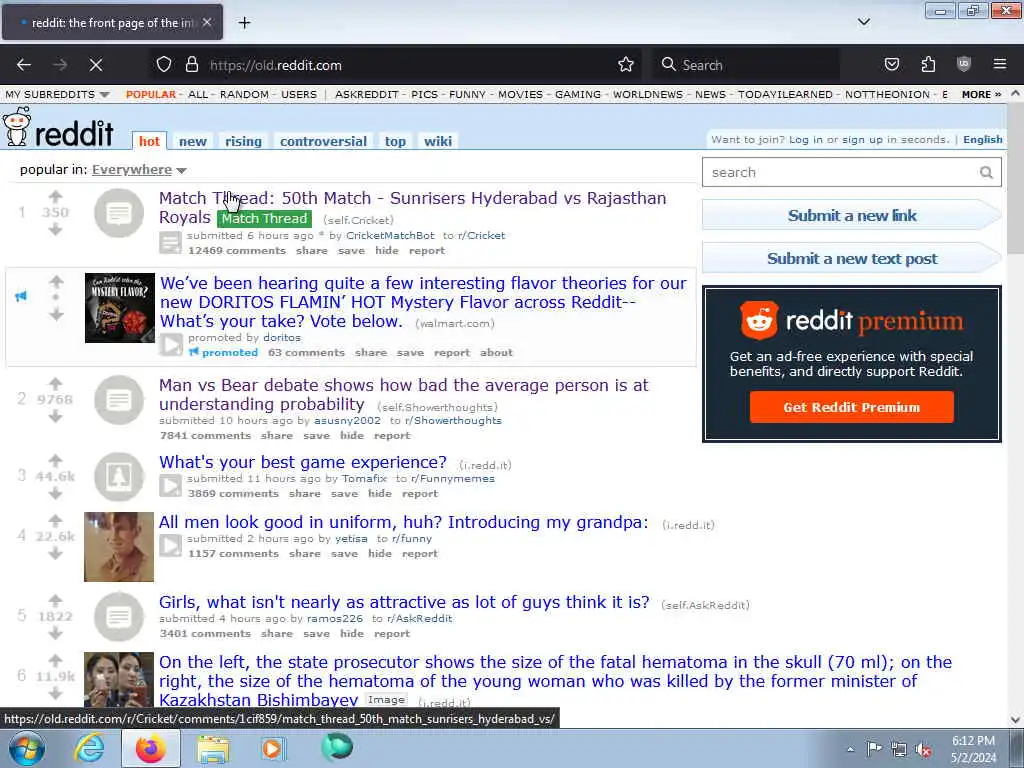Viewport: 1024px width, 768px height.
Task: Switch to the top tab
Action: 395,141
